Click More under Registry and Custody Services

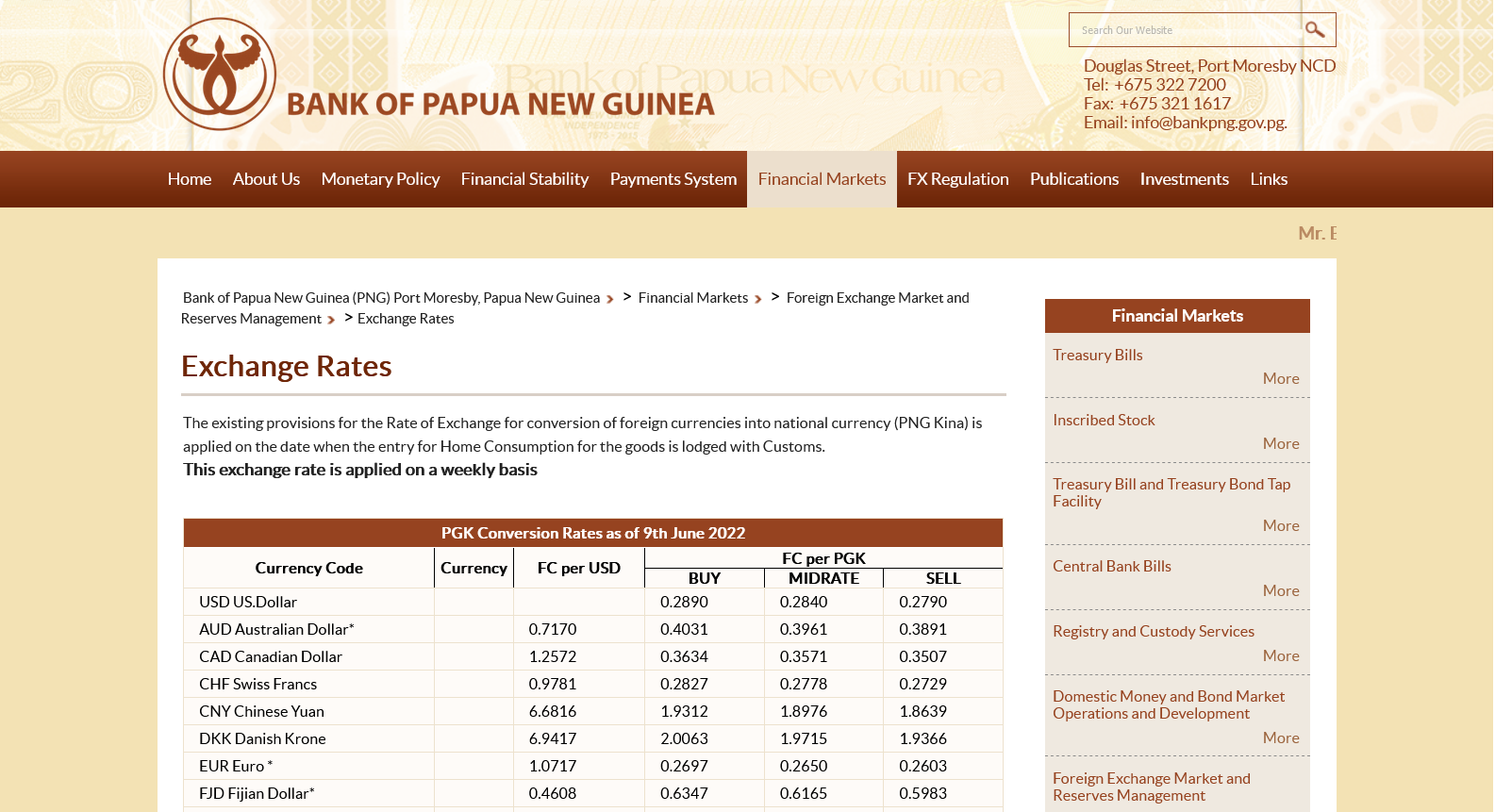[1280, 655]
